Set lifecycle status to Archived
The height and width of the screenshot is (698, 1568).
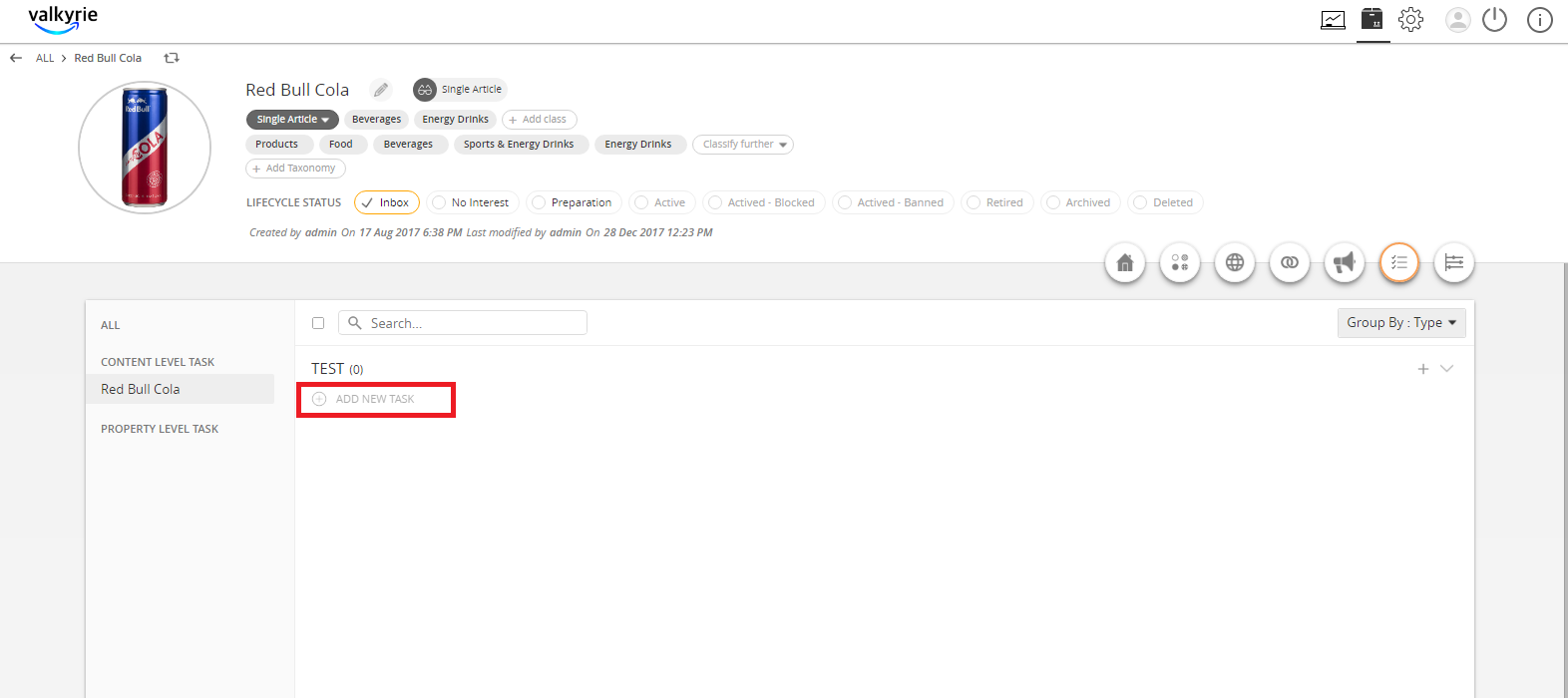pos(1080,202)
